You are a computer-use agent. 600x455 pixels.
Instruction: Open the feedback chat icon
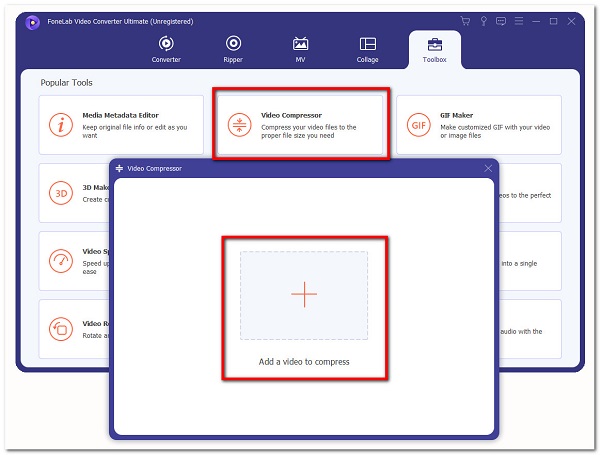click(x=501, y=21)
